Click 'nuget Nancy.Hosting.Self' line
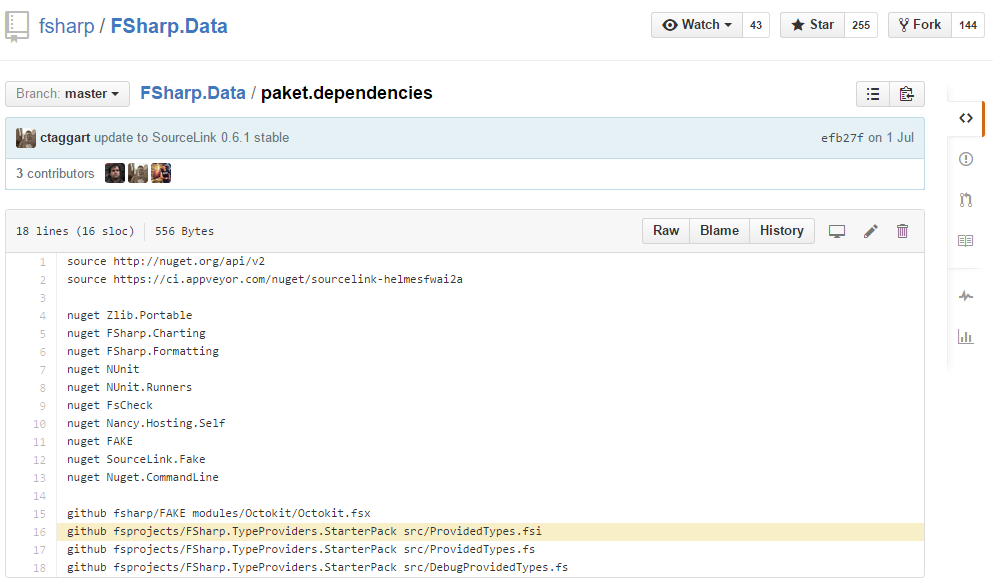Screen dimensions: 993x587 pyautogui.click(x=146, y=423)
